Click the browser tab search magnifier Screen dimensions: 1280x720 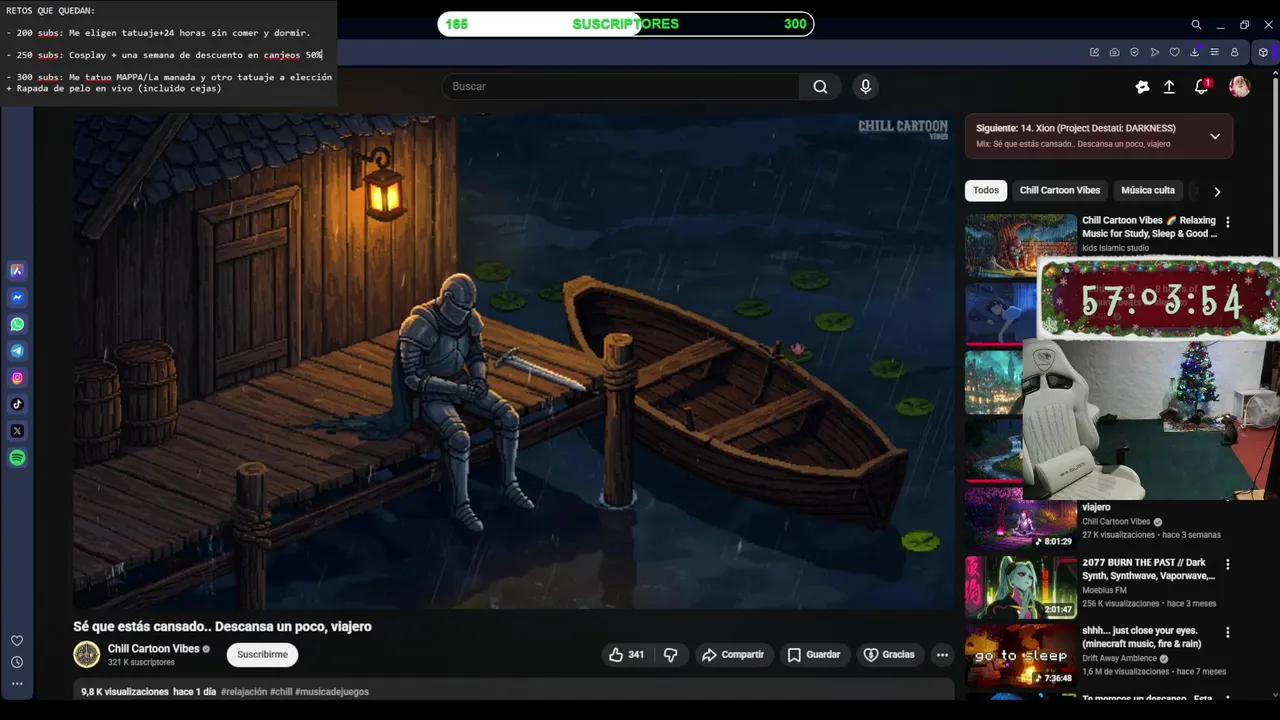(x=1196, y=25)
